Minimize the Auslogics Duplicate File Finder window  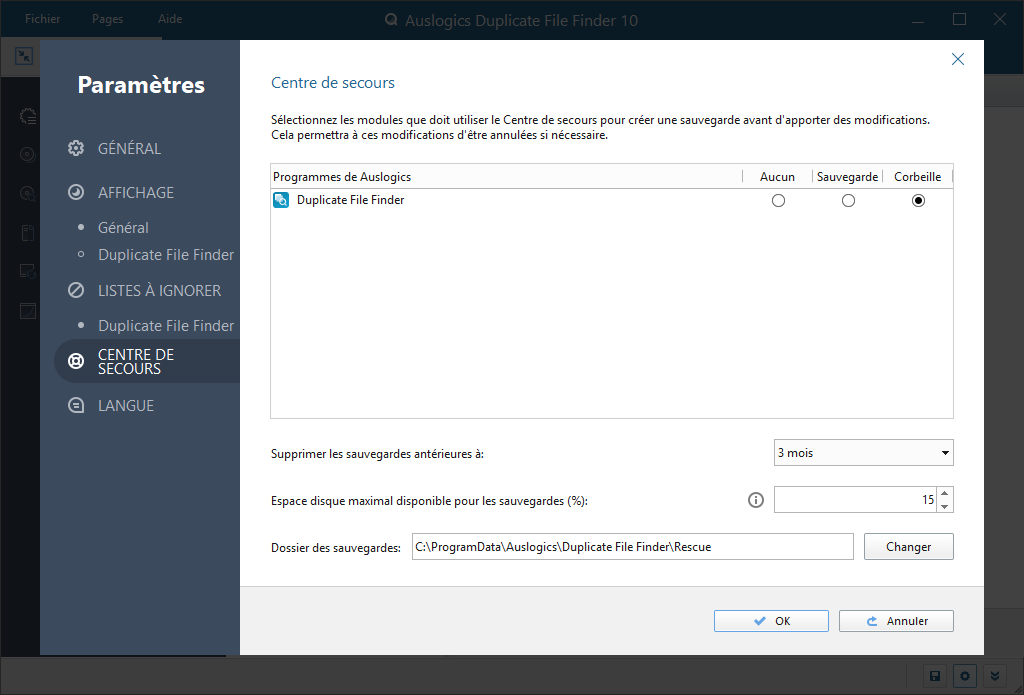919,21
